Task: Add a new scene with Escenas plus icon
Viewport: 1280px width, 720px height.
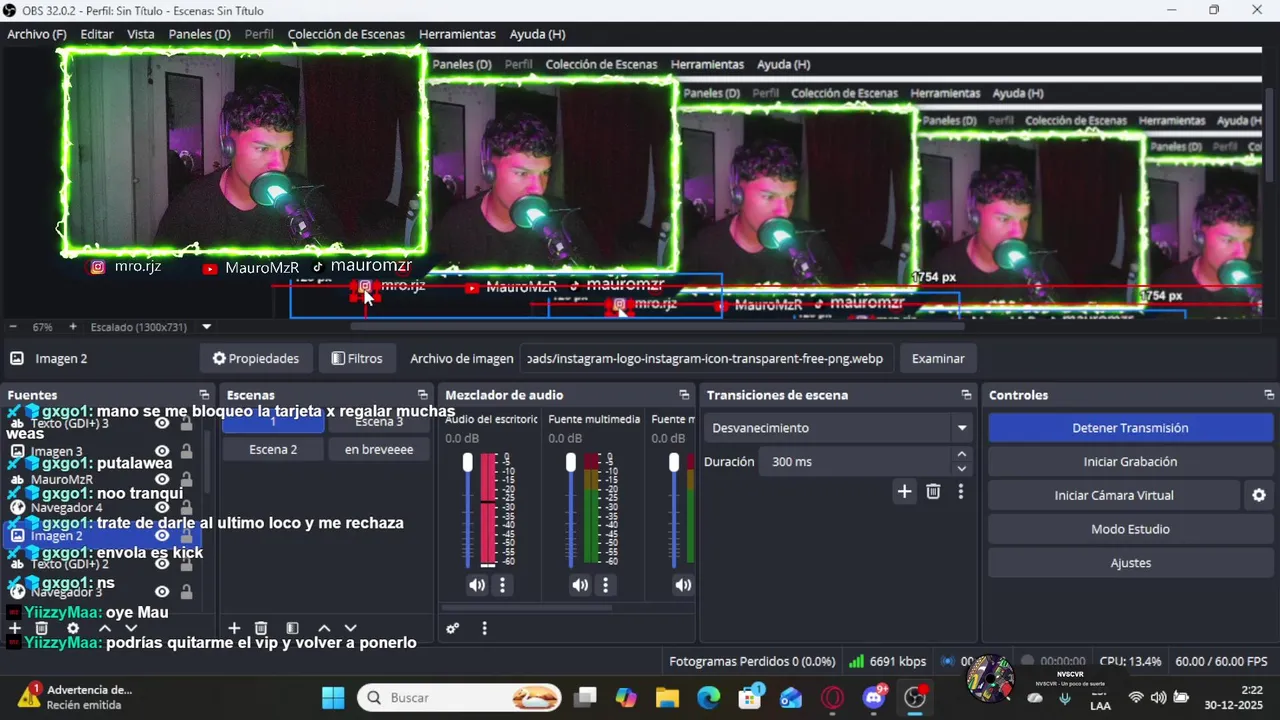Action: pos(234,628)
